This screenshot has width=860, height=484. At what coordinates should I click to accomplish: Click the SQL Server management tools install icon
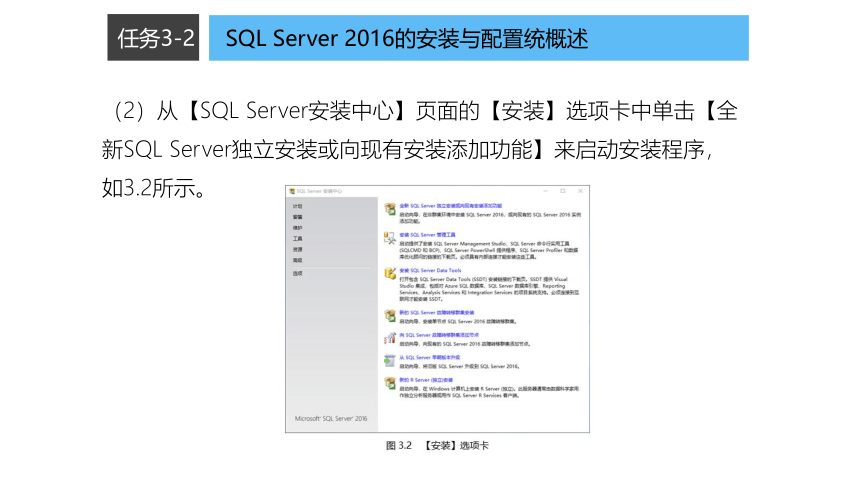point(390,238)
